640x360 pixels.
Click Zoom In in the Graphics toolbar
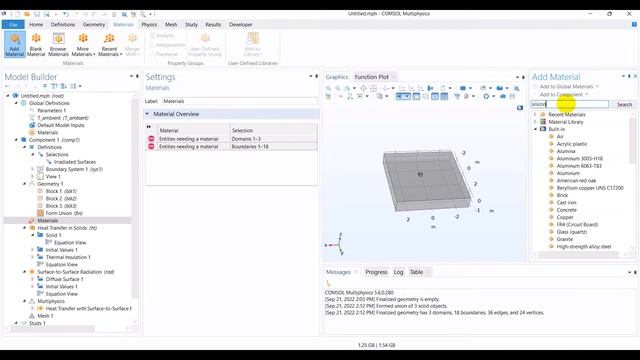329,88
